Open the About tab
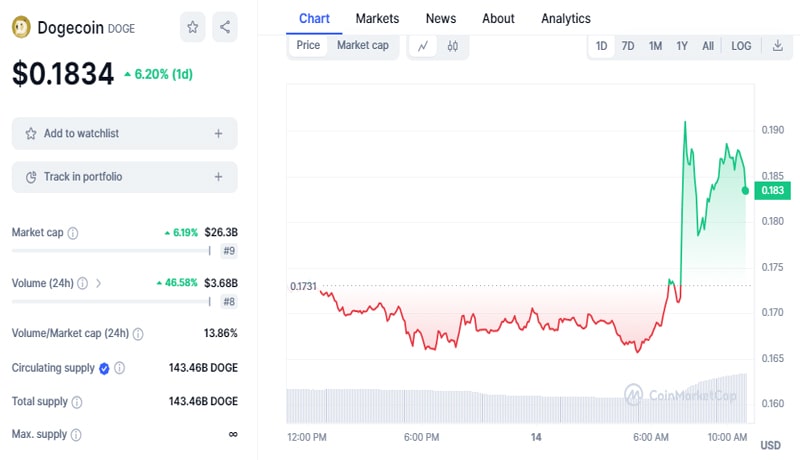800x460 pixels. coord(498,19)
